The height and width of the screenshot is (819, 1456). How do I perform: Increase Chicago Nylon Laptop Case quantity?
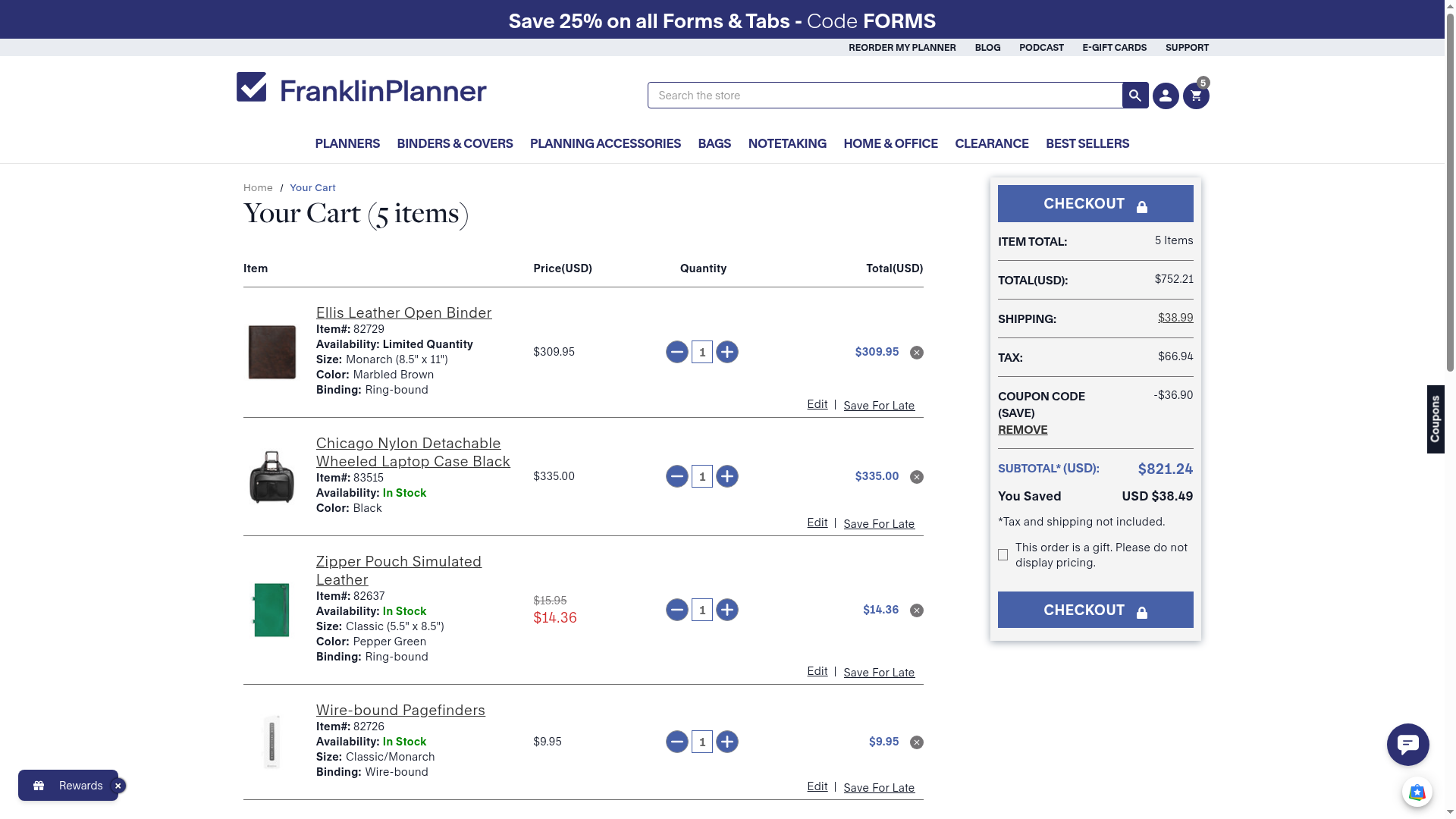pyautogui.click(x=726, y=476)
